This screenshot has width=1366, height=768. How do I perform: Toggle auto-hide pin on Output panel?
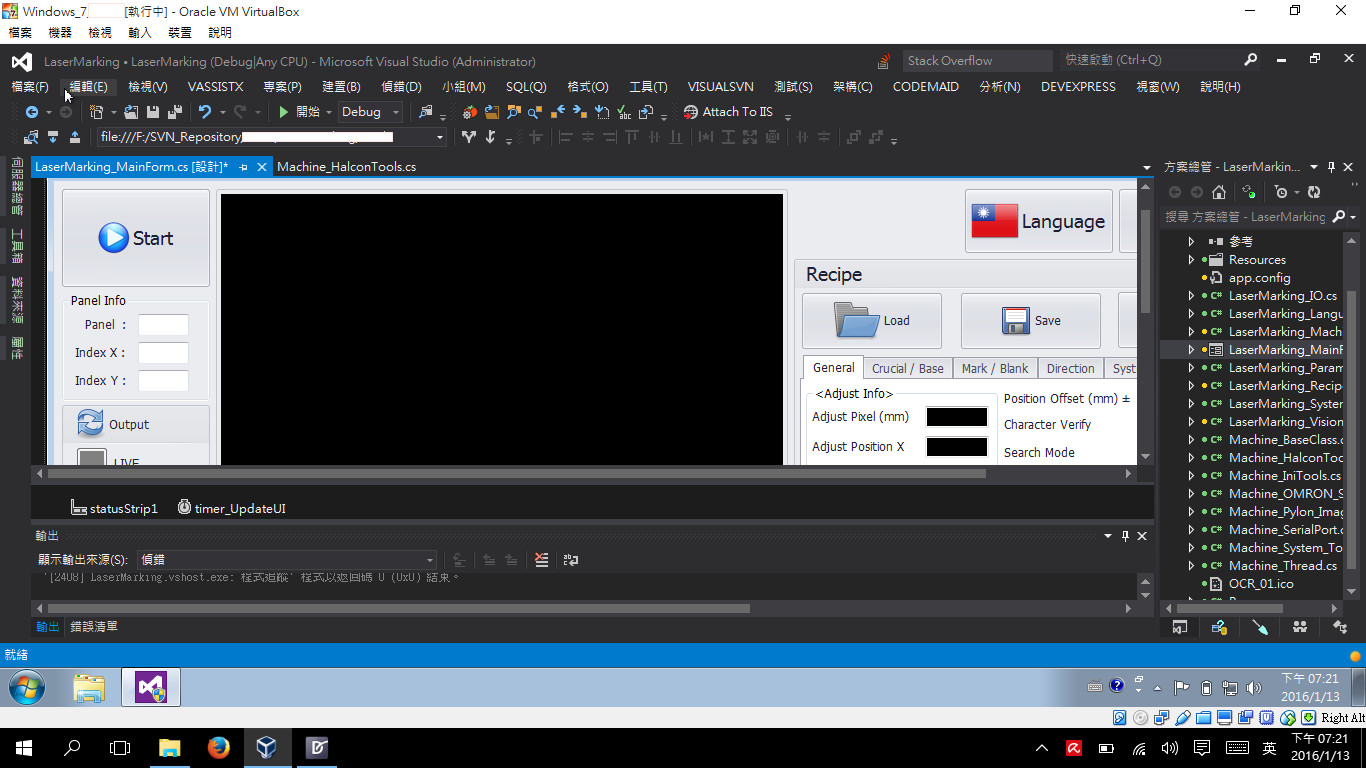1125,536
